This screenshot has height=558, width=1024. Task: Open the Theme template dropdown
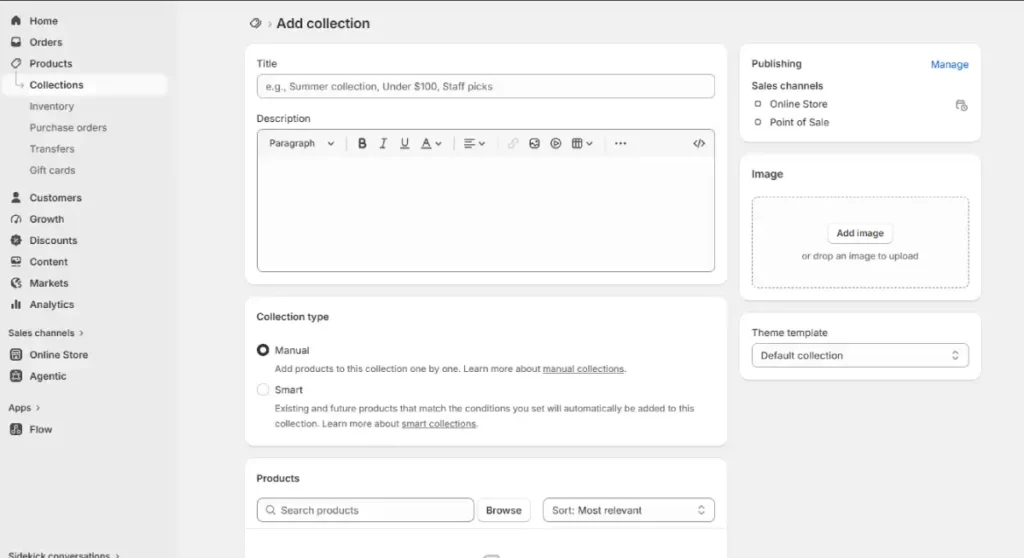click(x=860, y=355)
